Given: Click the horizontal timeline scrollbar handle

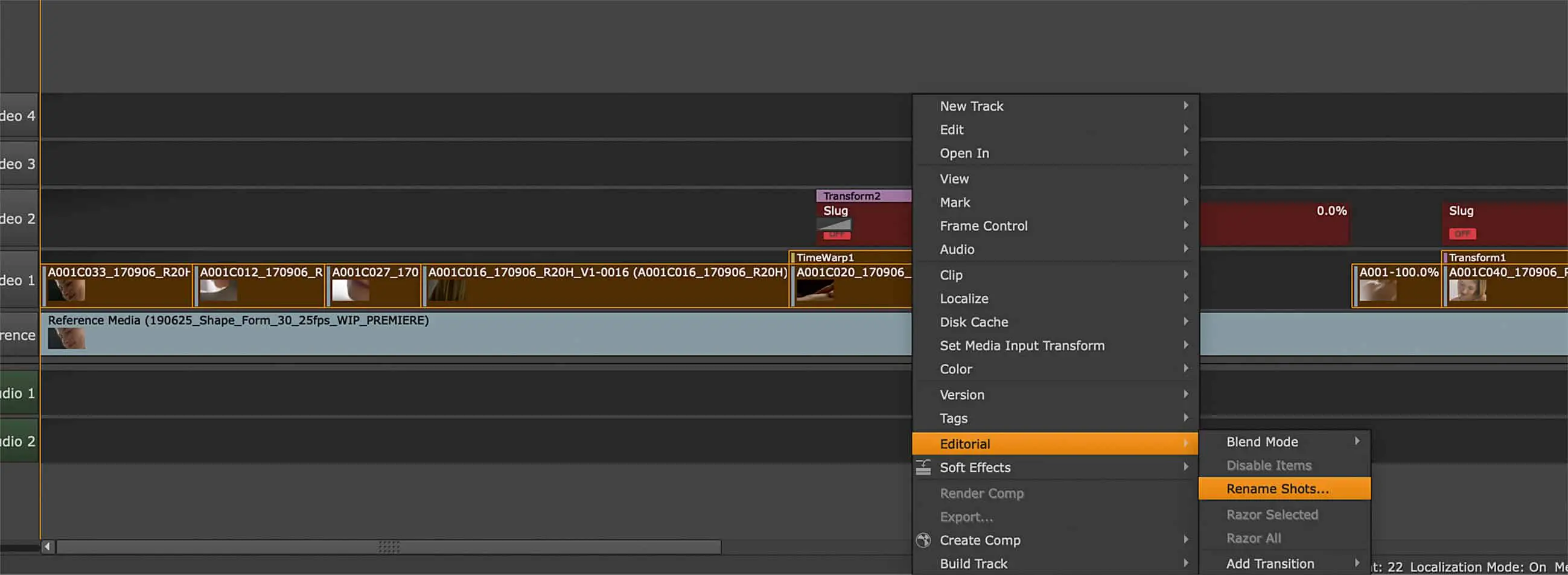Looking at the screenshot, I should click(x=388, y=547).
